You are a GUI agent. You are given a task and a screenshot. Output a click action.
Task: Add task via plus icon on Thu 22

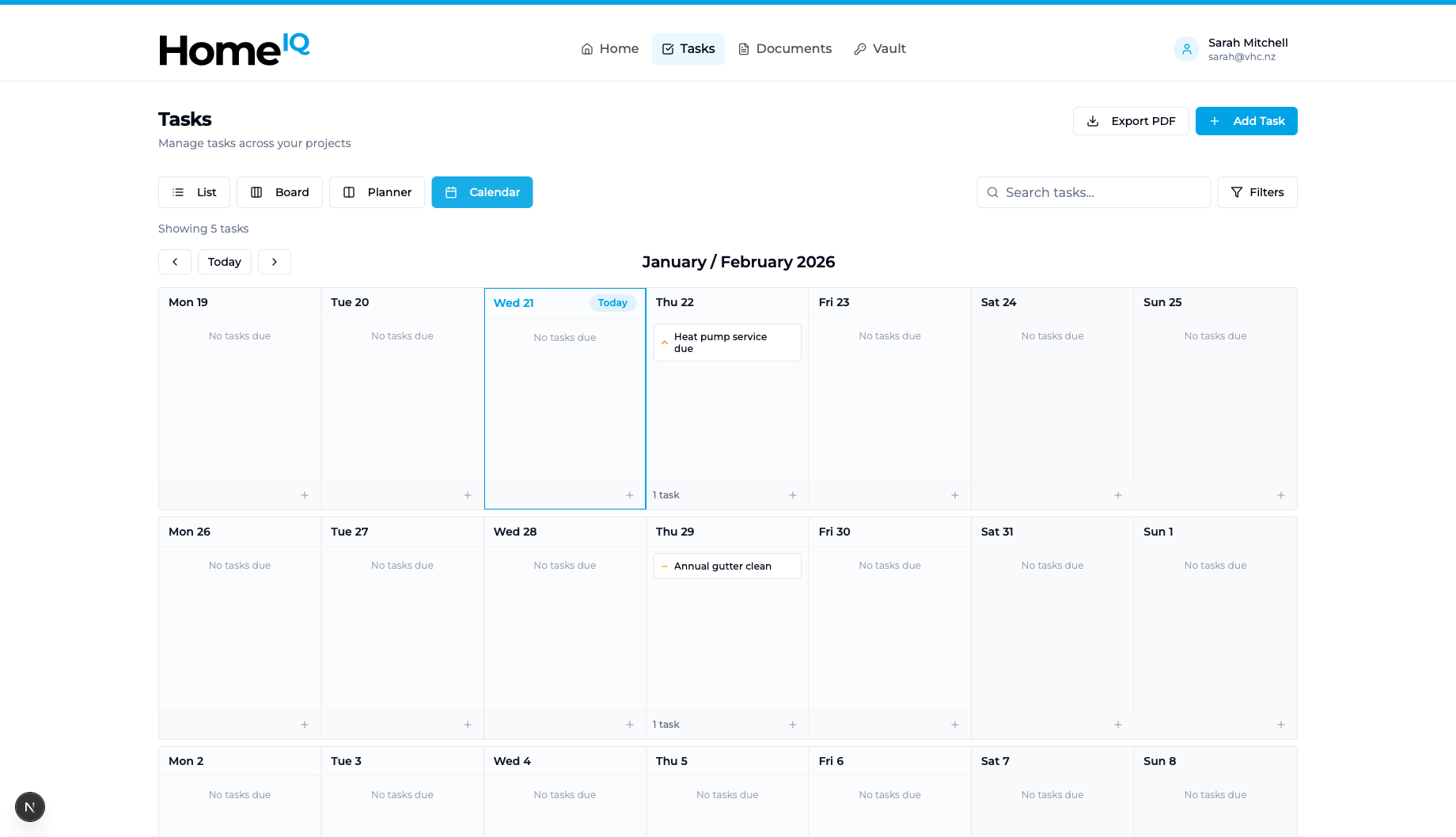792,495
